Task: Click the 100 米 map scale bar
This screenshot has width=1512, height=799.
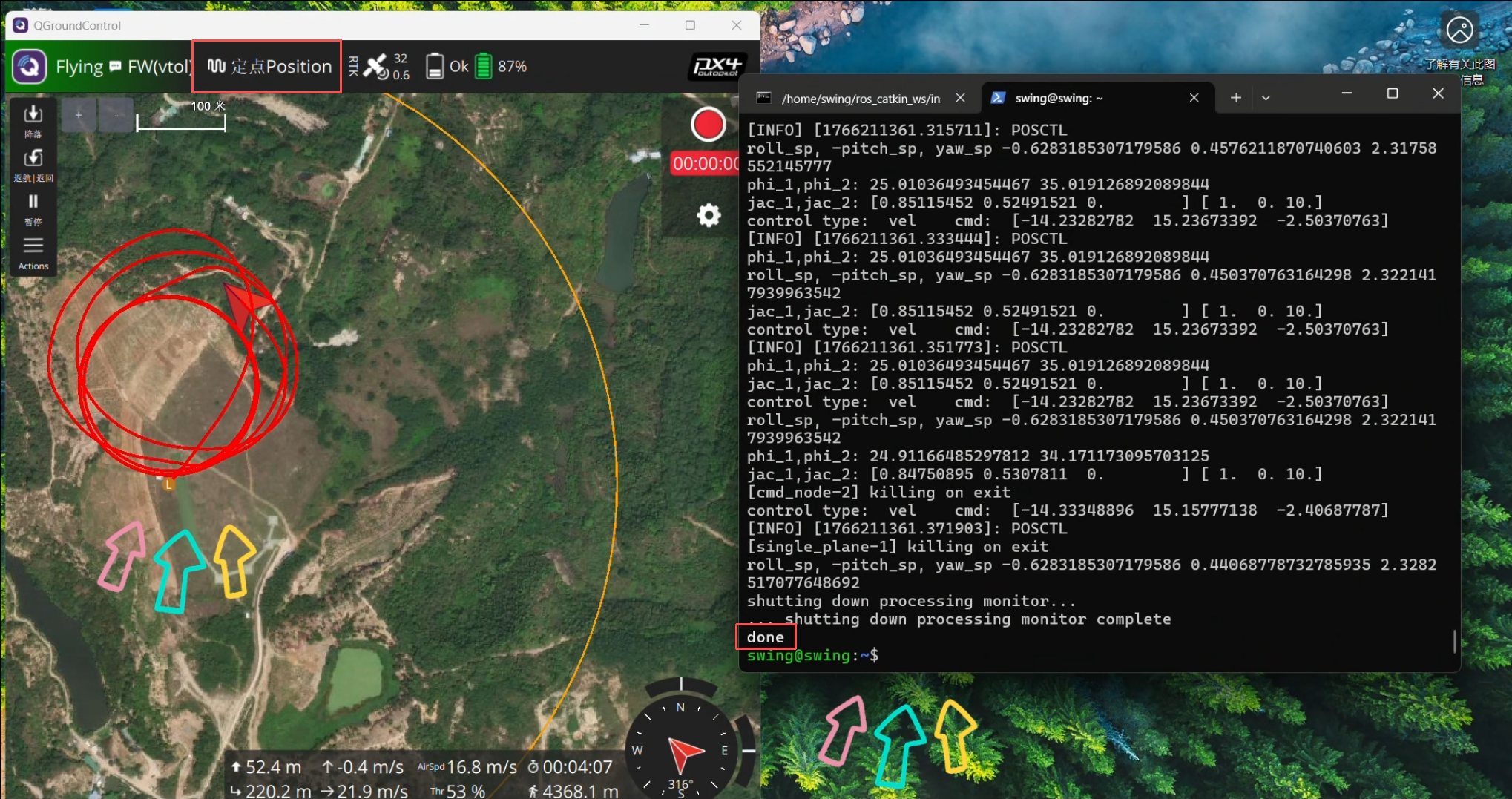Action: click(181, 117)
